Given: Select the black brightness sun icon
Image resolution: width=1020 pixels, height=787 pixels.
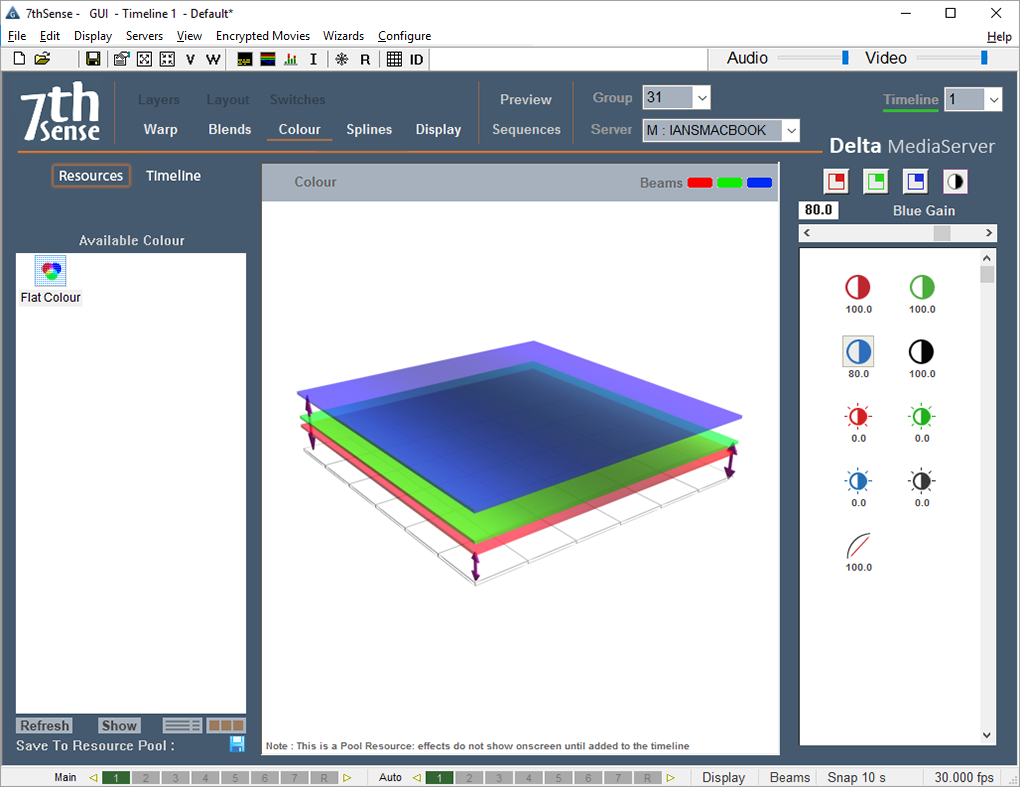Looking at the screenshot, I should [922, 481].
